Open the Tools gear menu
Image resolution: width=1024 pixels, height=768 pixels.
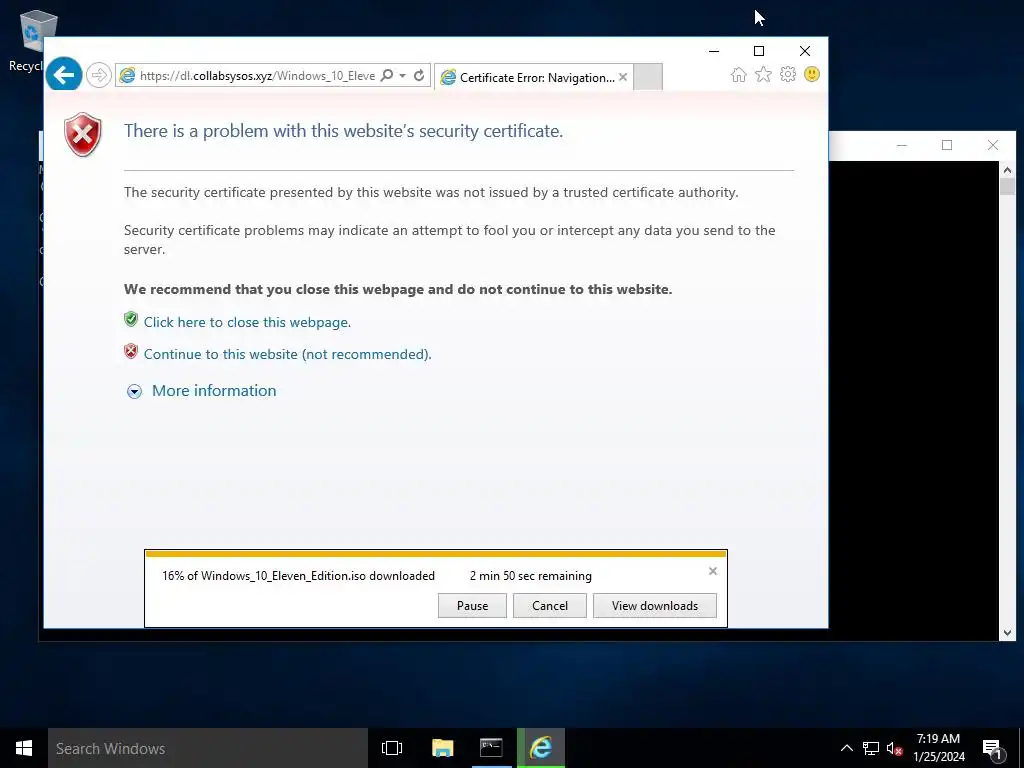click(788, 74)
